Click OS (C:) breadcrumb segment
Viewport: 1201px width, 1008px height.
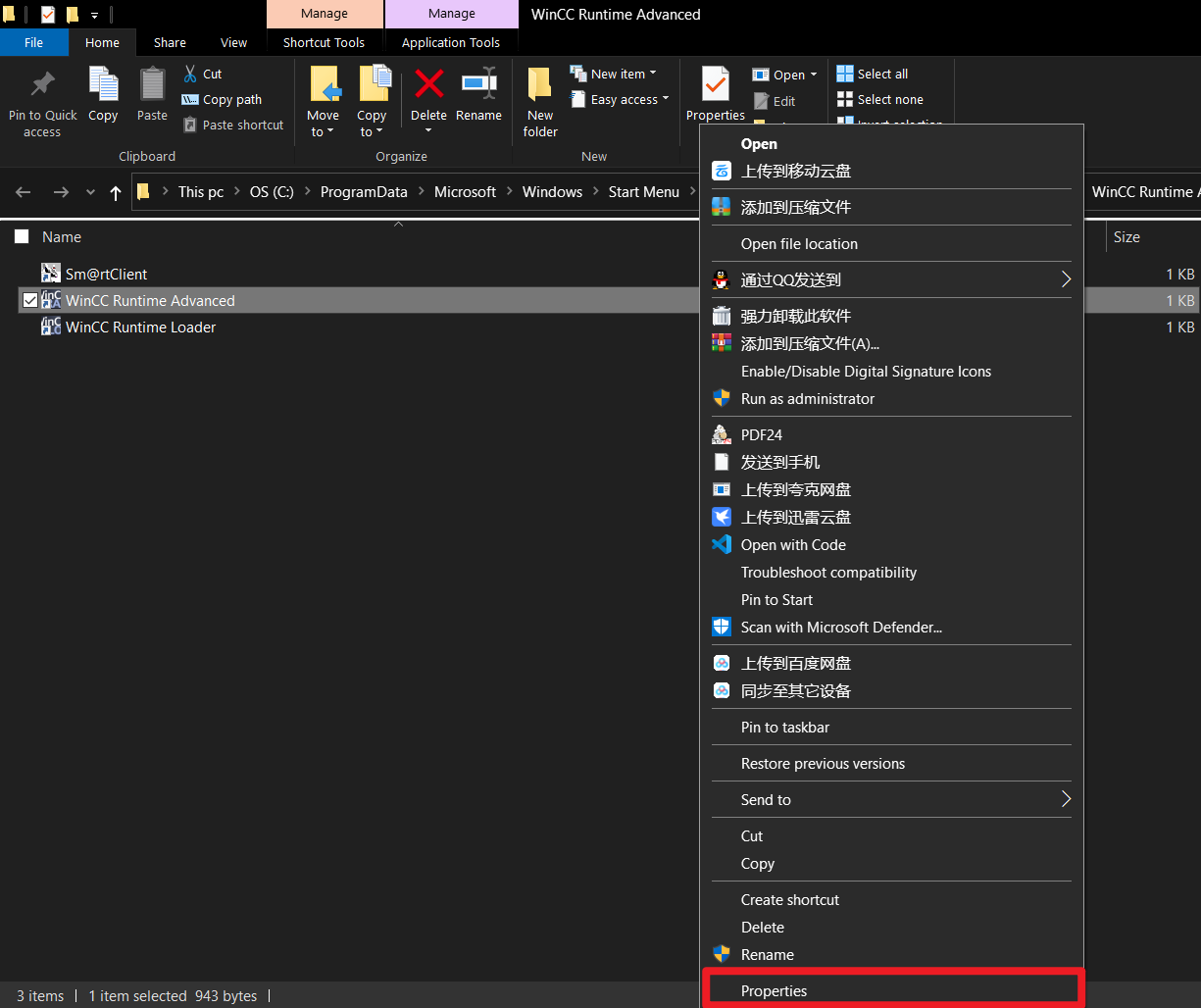coord(272,191)
